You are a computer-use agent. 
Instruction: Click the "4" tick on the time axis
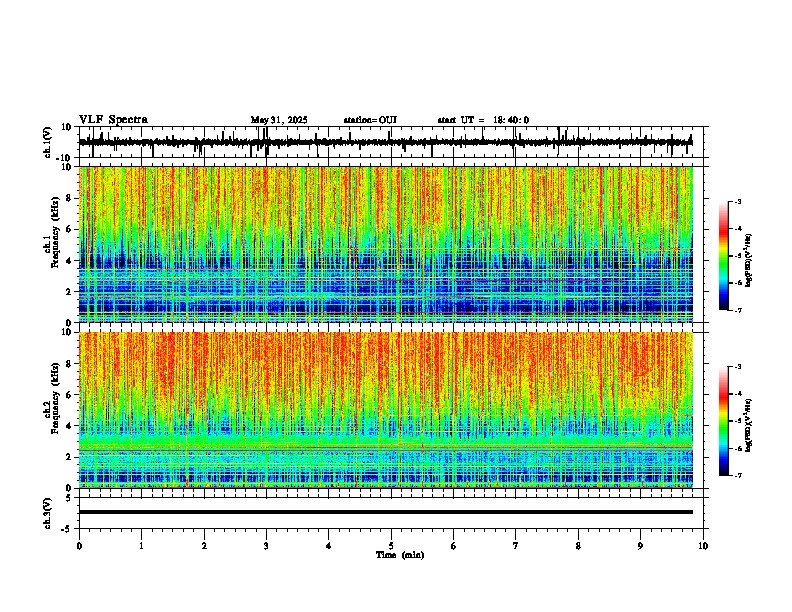(x=328, y=546)
